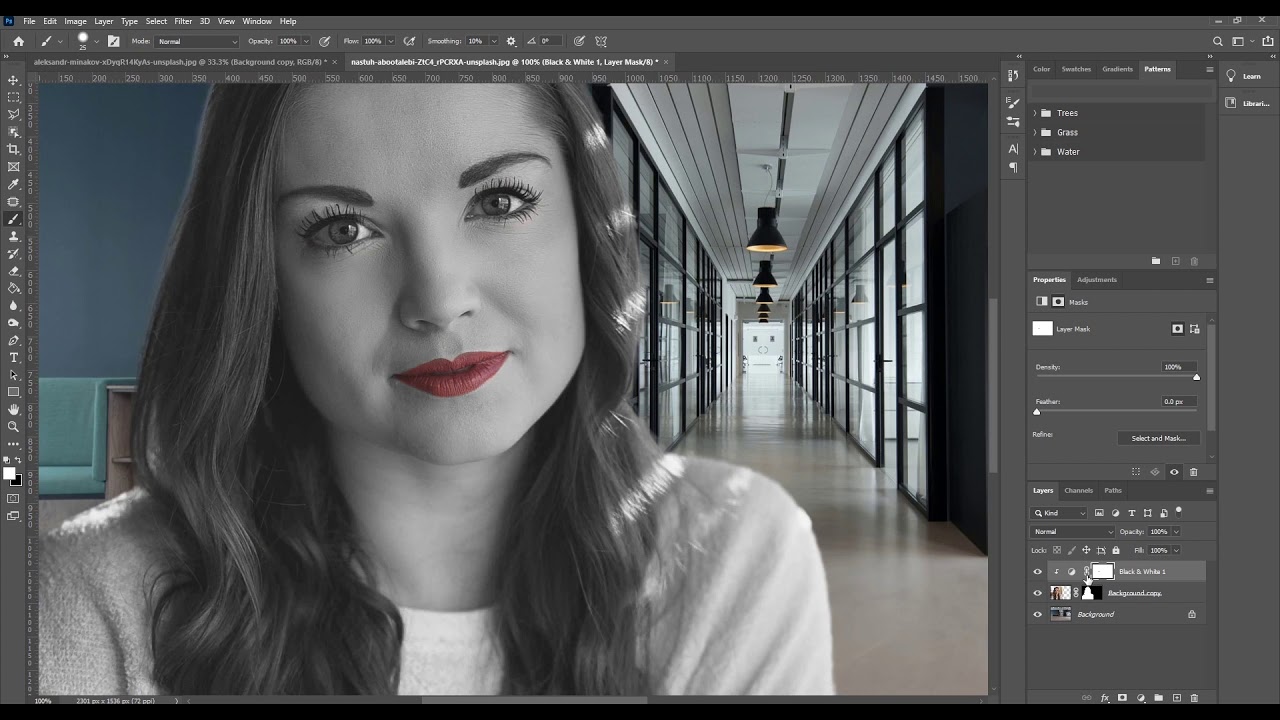Hide the Black & White 1 layer
1280x720 pixels.
click(1037, 572)
